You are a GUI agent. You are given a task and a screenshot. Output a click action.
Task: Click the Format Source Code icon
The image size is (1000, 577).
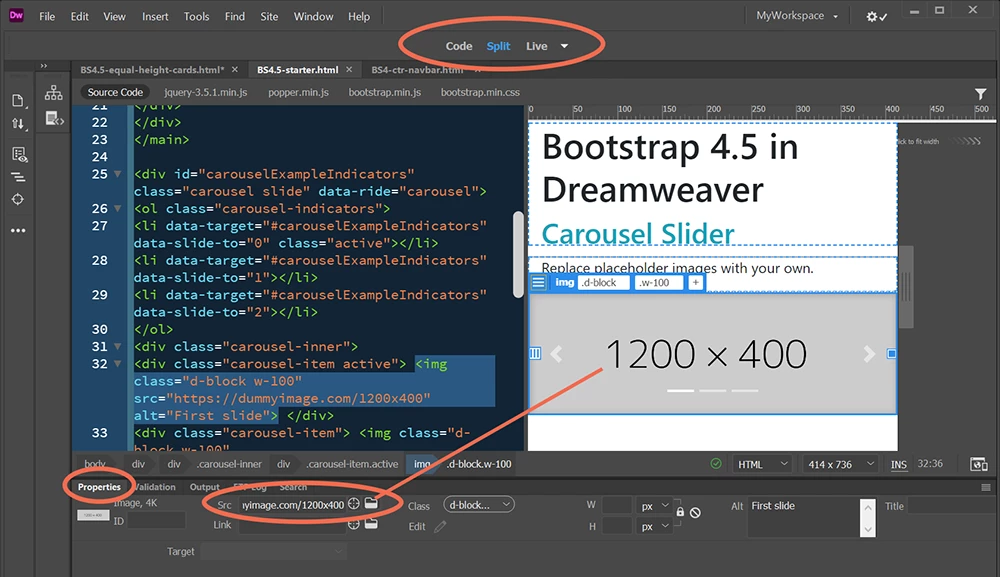(18, 177)
